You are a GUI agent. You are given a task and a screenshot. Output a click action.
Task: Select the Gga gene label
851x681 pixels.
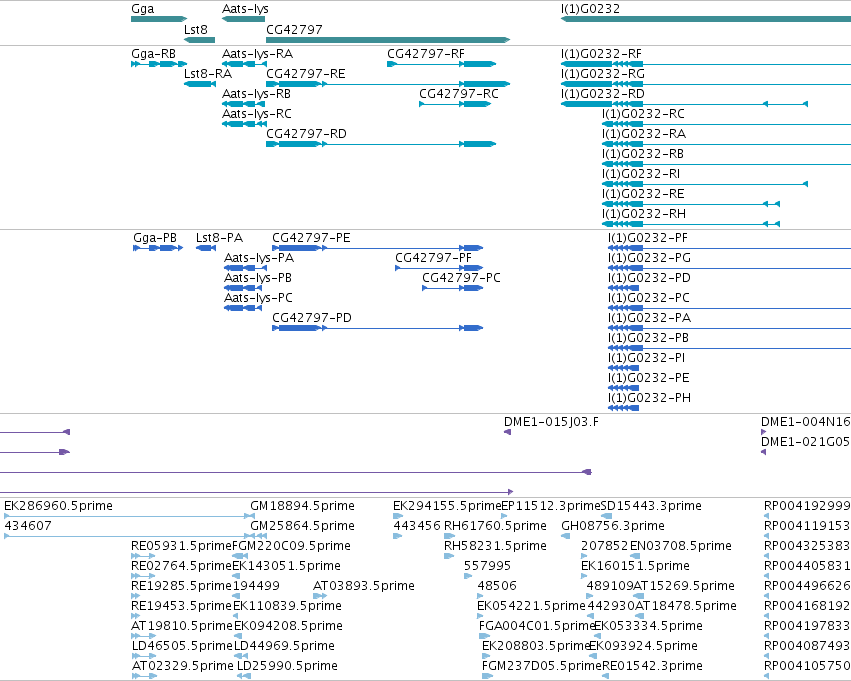click(143, 9)
